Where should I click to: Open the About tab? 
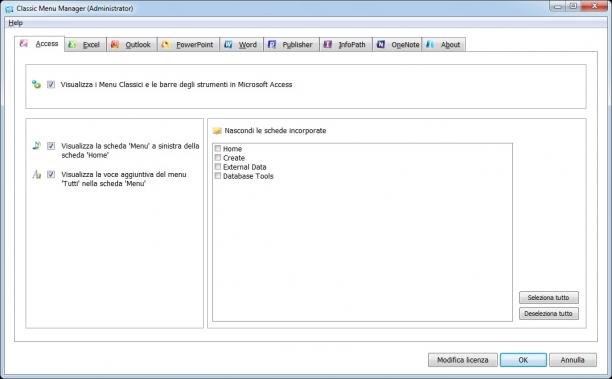click(x=443, y=44)
